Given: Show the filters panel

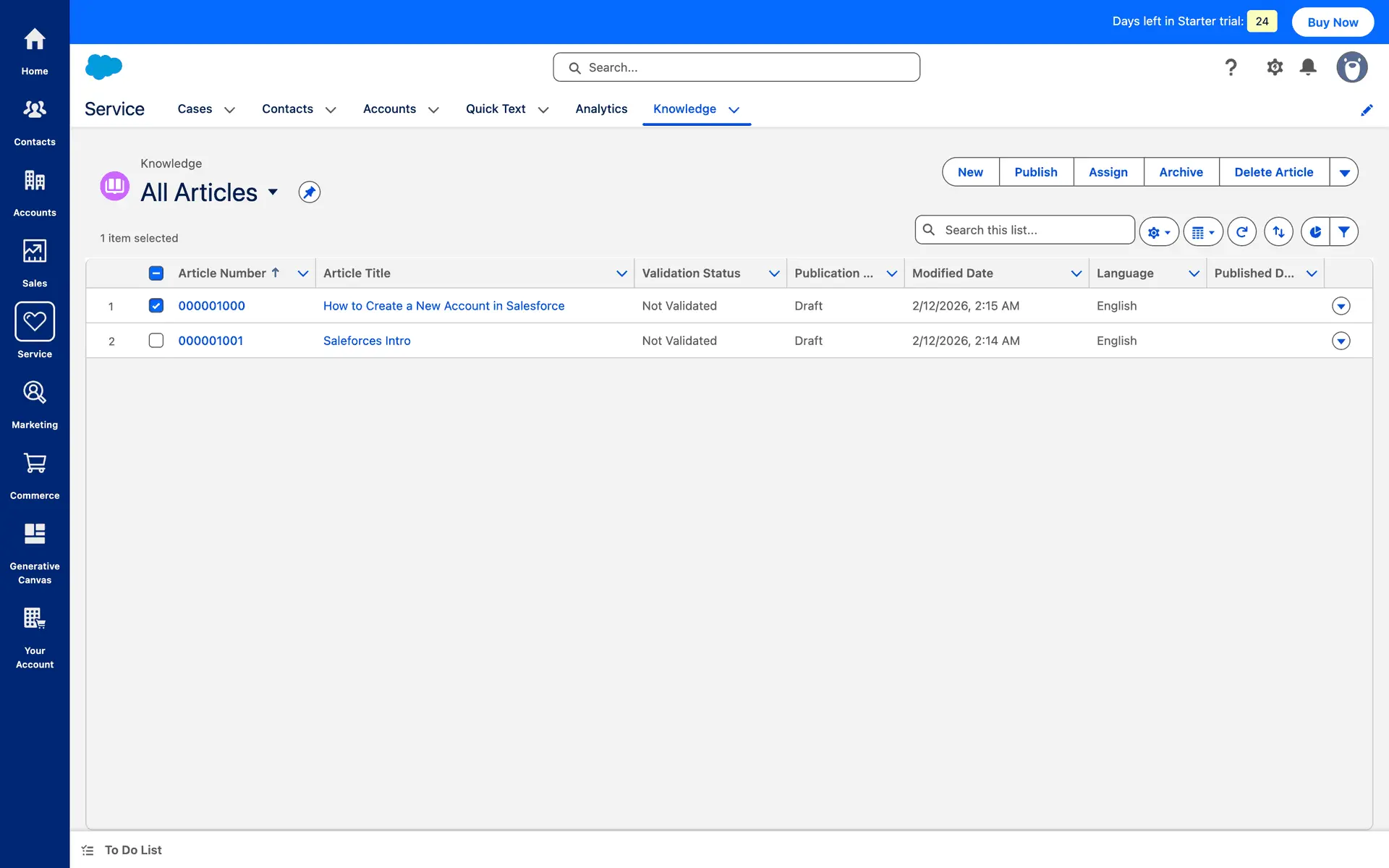Looking at the screenshot, I should tap(1343, 232).
